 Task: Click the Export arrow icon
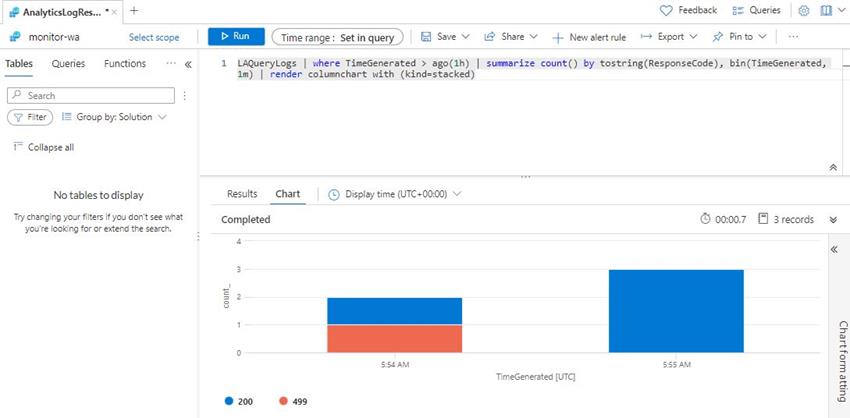coord(646,37)
